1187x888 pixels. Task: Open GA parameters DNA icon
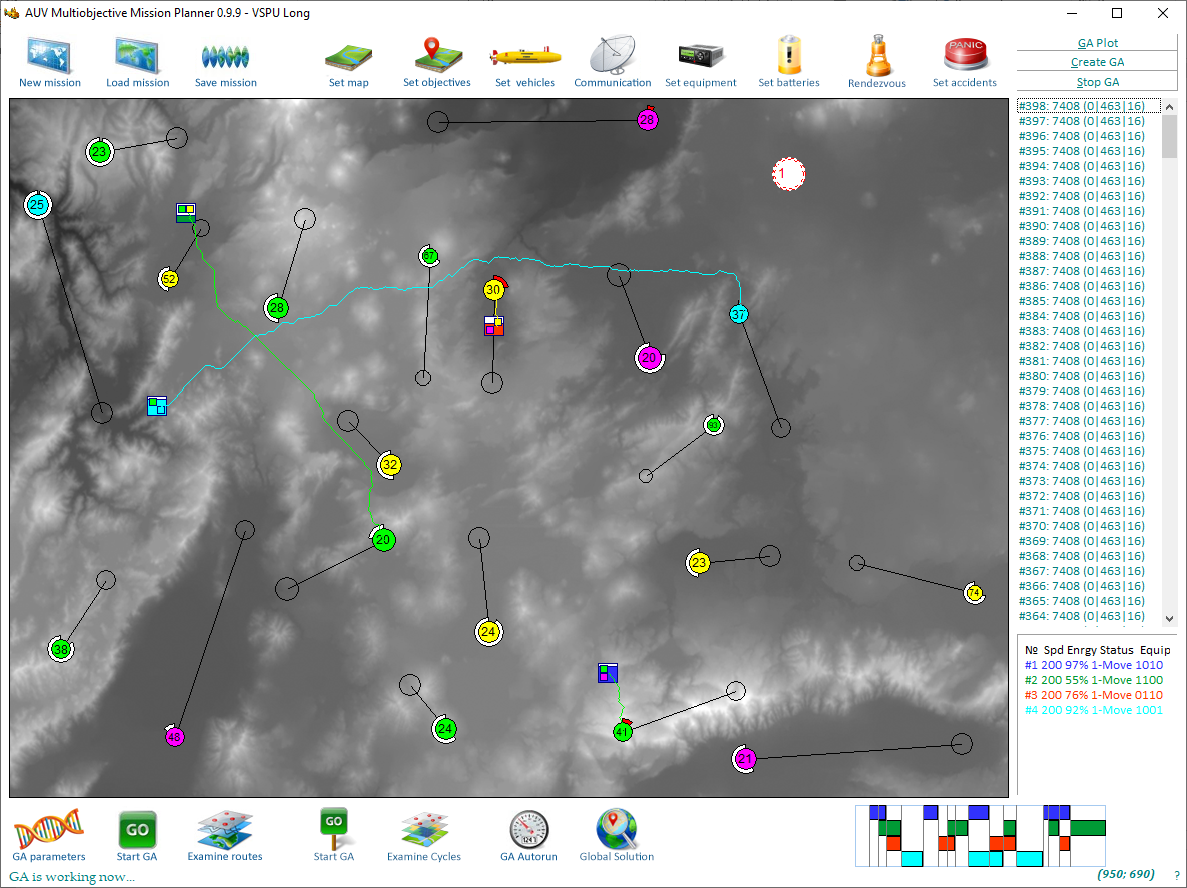(x=48, y=829)
